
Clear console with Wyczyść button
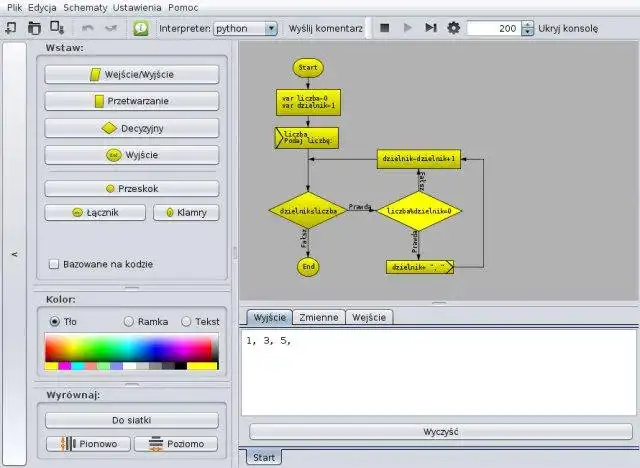(441, 432)
